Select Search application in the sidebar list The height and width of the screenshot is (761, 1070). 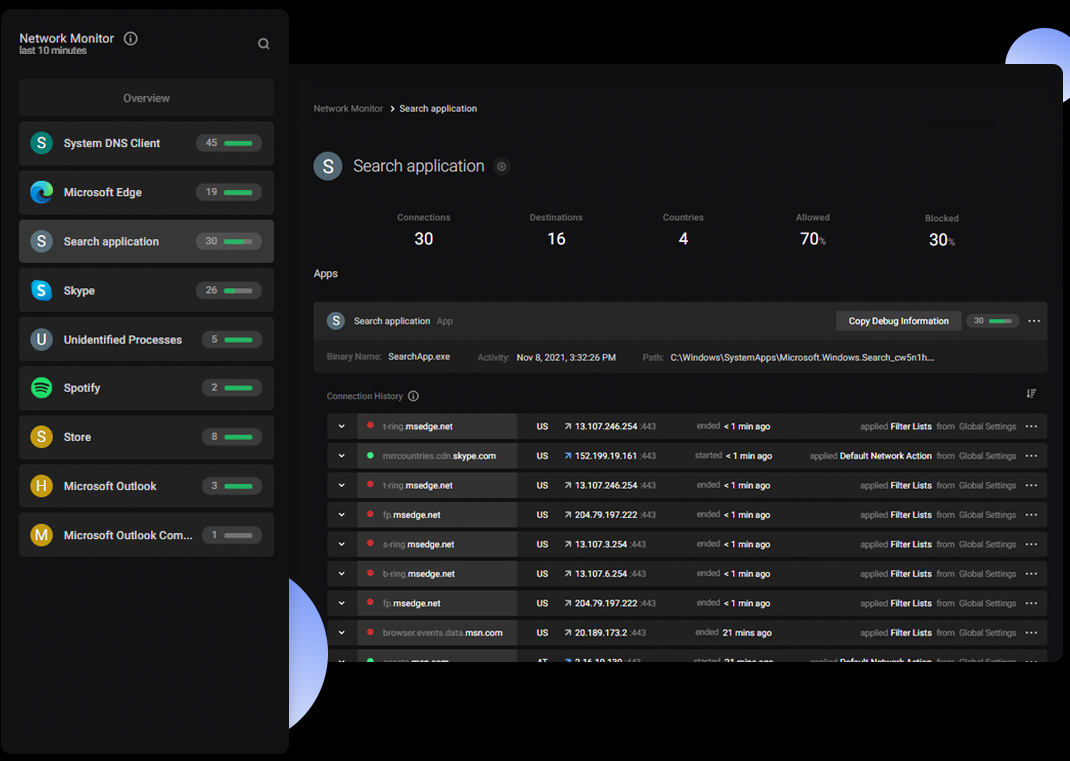pos(146,241)
